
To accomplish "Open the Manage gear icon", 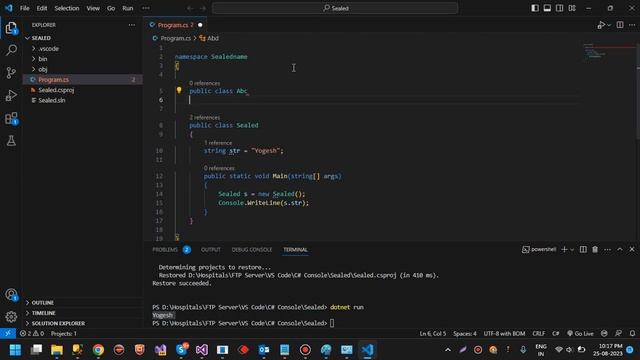I will (11, 317).
